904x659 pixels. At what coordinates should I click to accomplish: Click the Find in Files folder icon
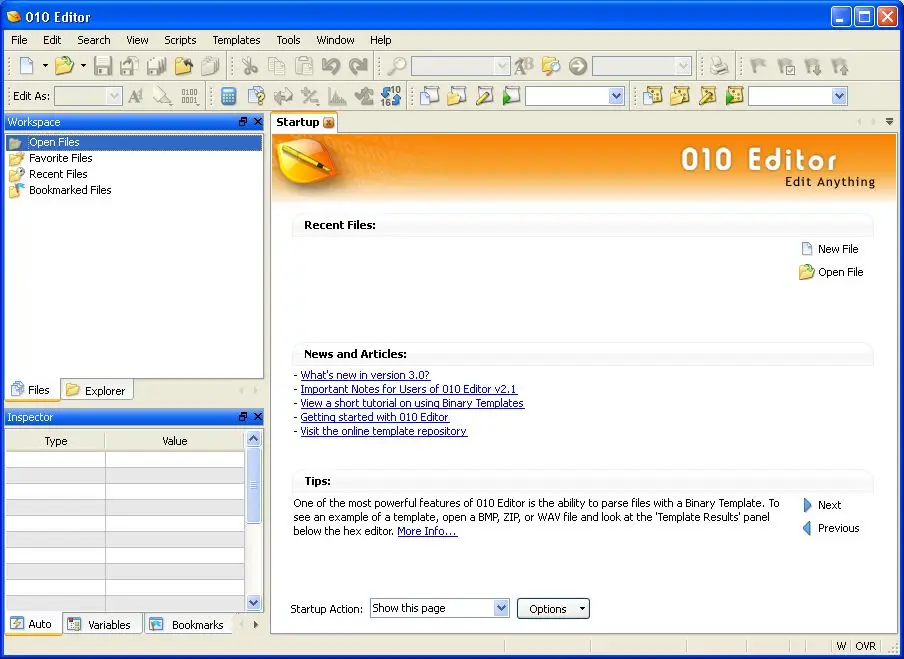pyautogui.click(x=551, y=66)
